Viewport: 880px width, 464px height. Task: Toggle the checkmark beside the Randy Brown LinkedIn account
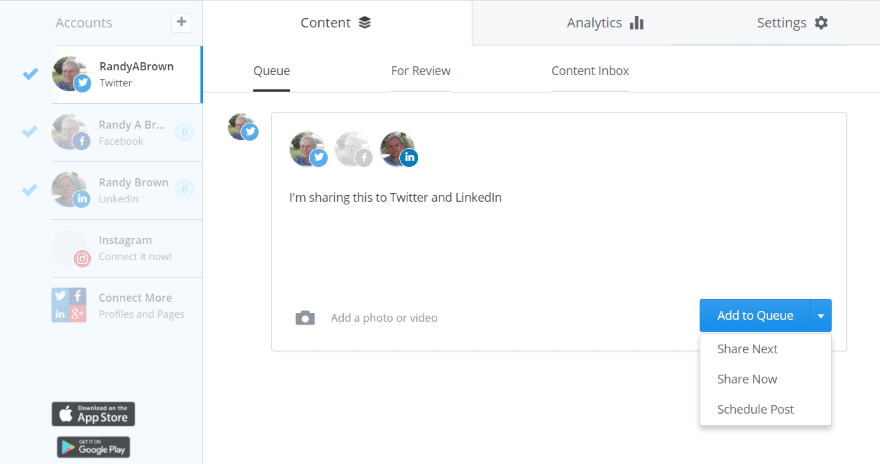coord(30,190)
